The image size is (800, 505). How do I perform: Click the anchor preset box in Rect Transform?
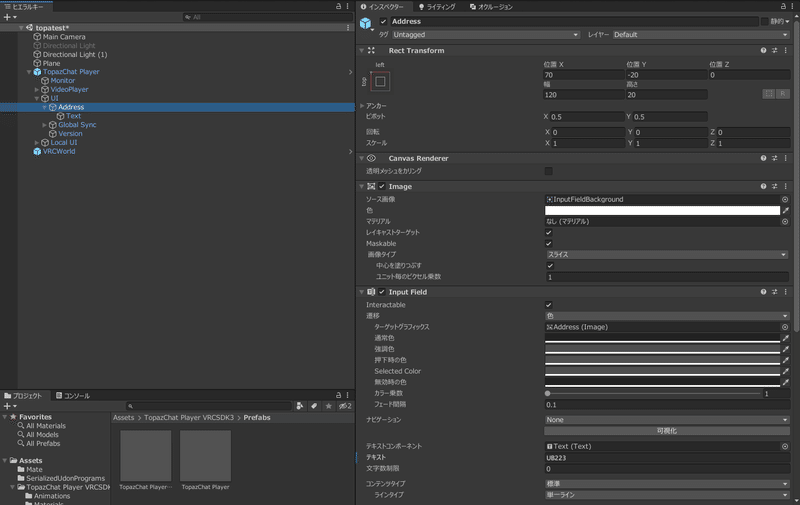point(381,80)
